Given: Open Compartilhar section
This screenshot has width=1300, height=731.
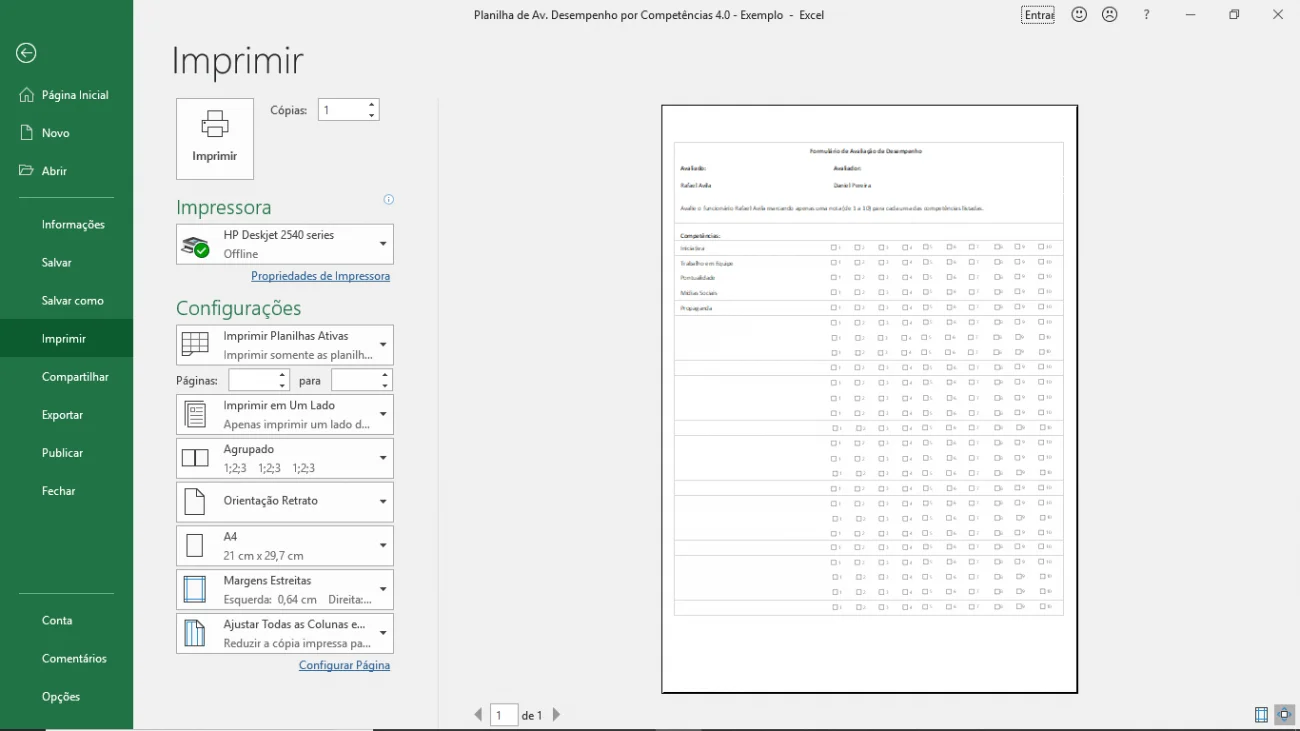Looking at the screenshot, I should pos(66,377).
